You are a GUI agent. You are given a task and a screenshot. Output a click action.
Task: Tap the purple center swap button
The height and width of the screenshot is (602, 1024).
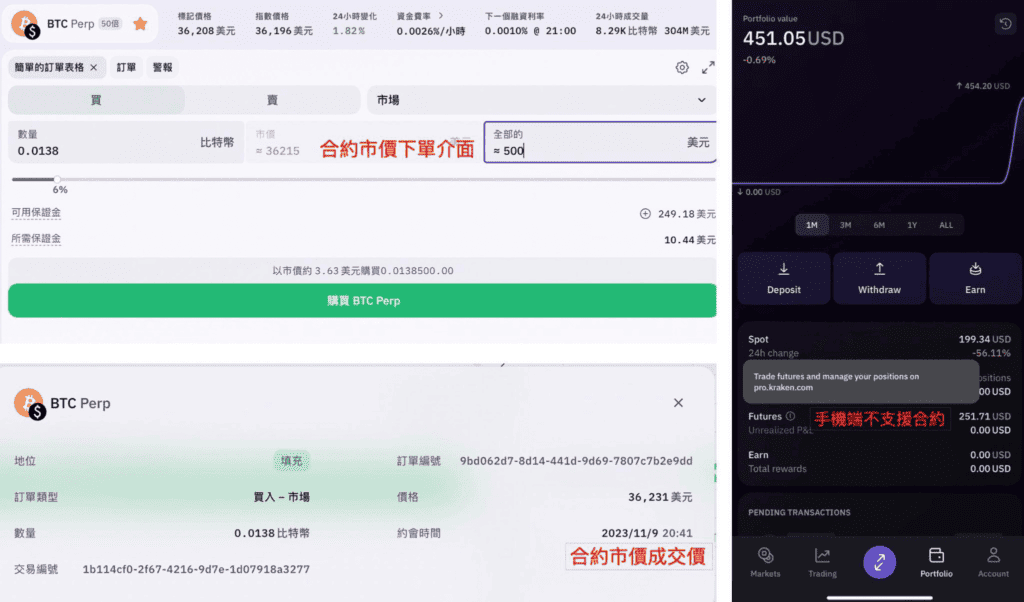point(879,562)
